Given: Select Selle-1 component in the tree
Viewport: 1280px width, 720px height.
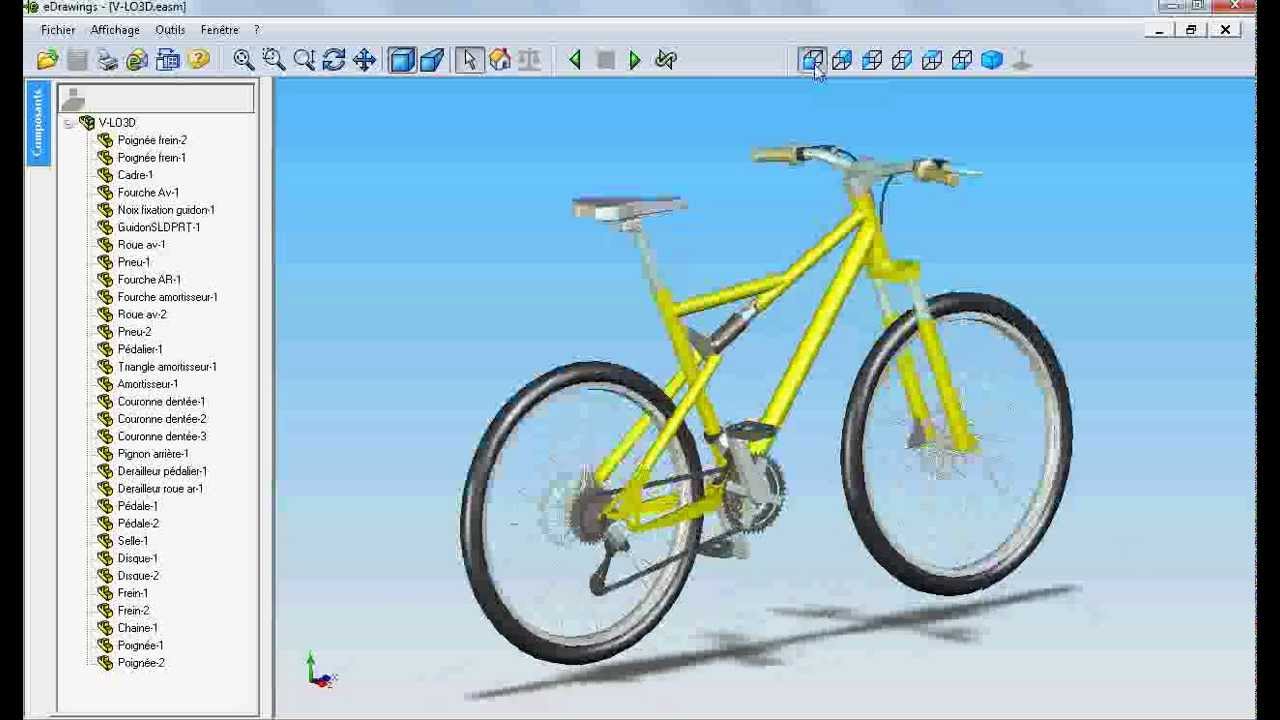Looking at the screenshot, I should [132, 541].
